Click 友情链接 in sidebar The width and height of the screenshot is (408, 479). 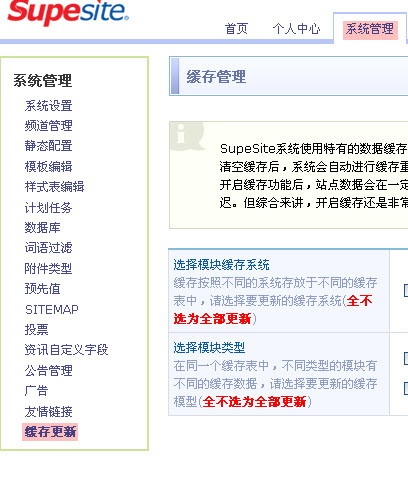pyautogui.click(x=48, y=411)
